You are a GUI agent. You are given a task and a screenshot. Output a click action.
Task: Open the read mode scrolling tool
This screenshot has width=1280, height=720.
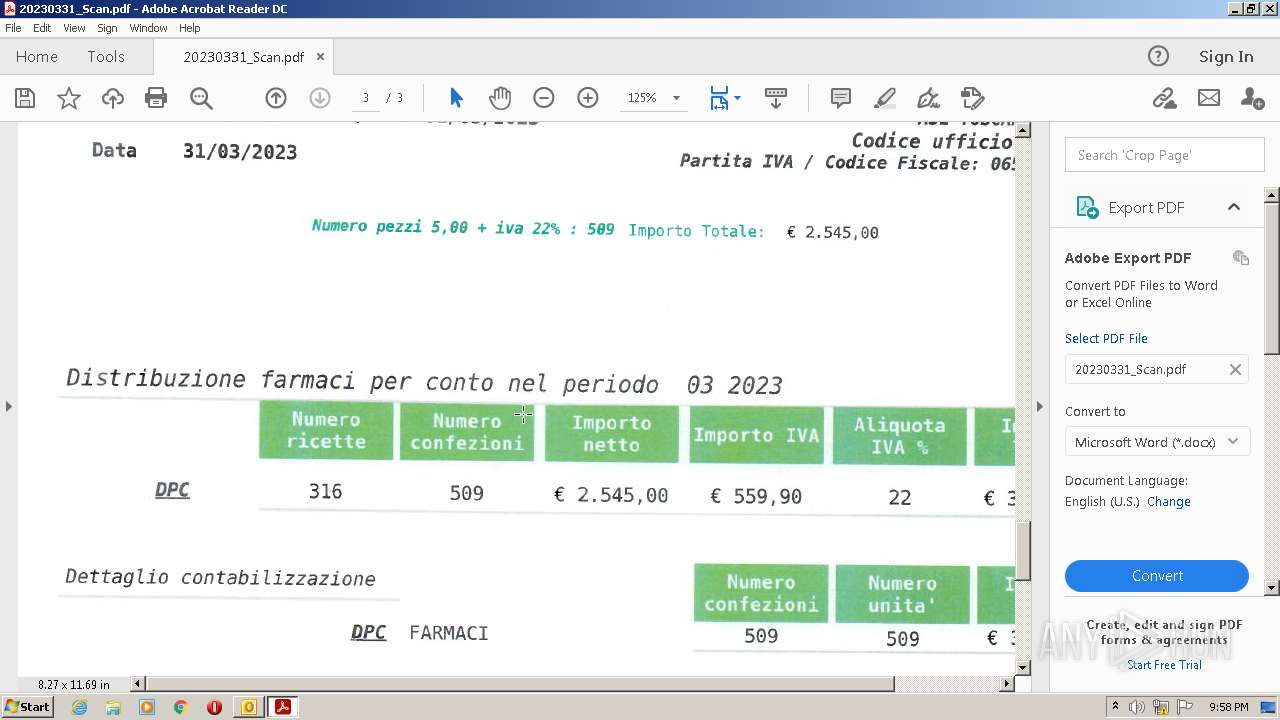(776, 98)
